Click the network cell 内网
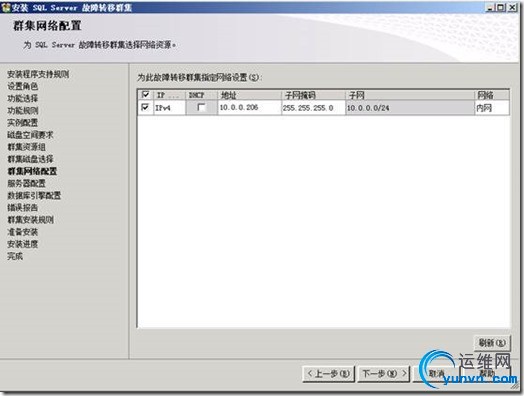The image size is (524, 396). (x=492, y=108)
